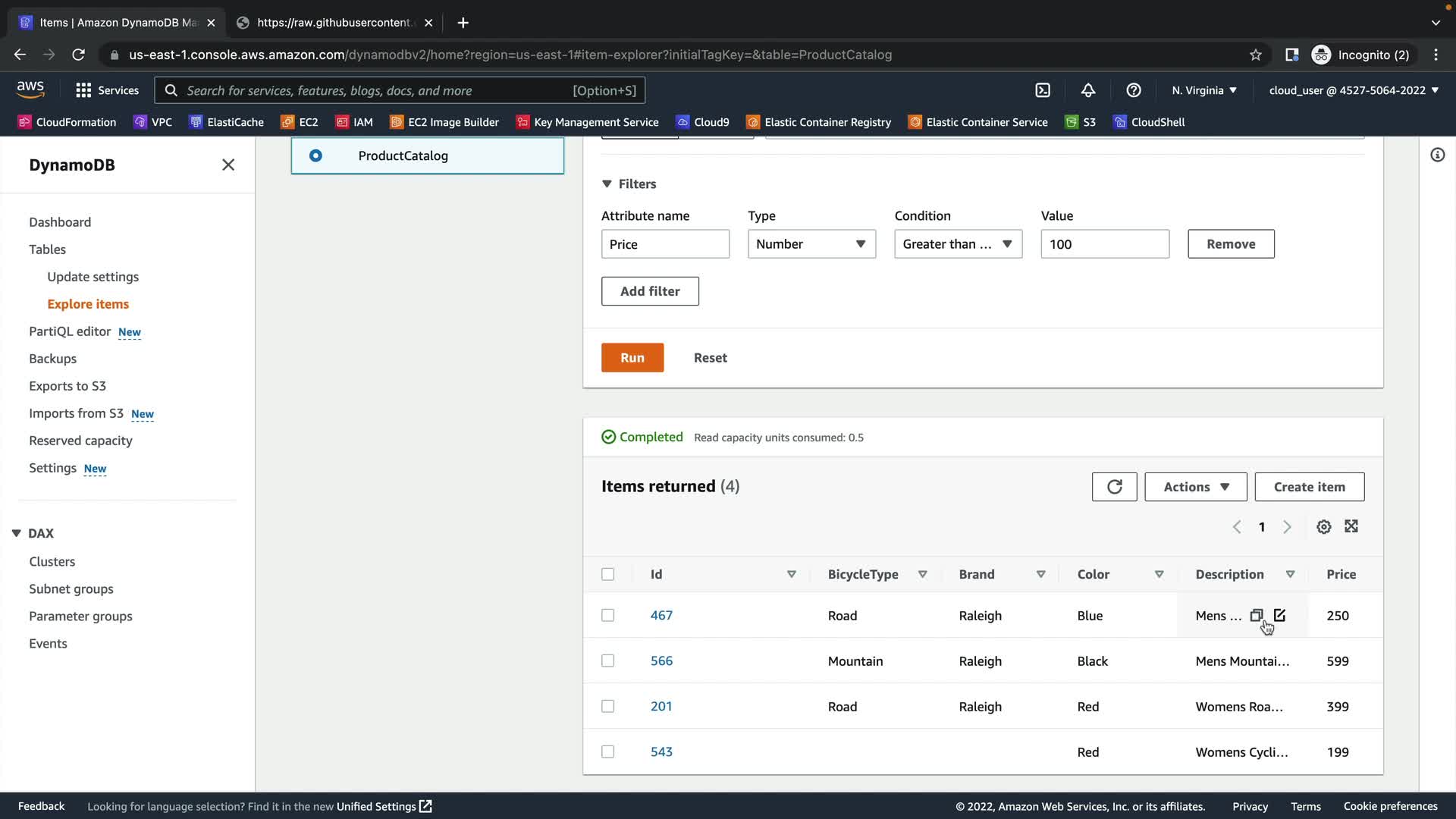This screenshot has height=819, width=1456.
Task: Open table preferences gear icon
Action: pyautogui.click(x=1323, y=527)
